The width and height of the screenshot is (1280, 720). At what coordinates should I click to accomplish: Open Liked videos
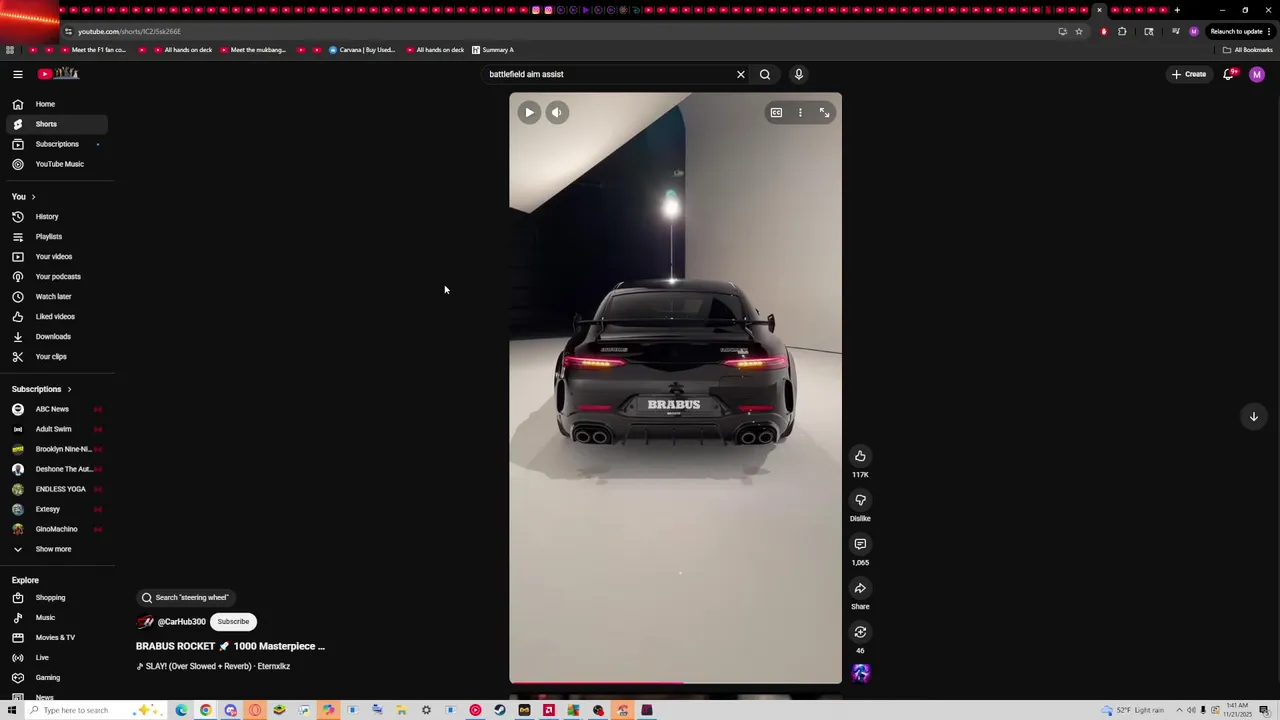coord(55,317)
